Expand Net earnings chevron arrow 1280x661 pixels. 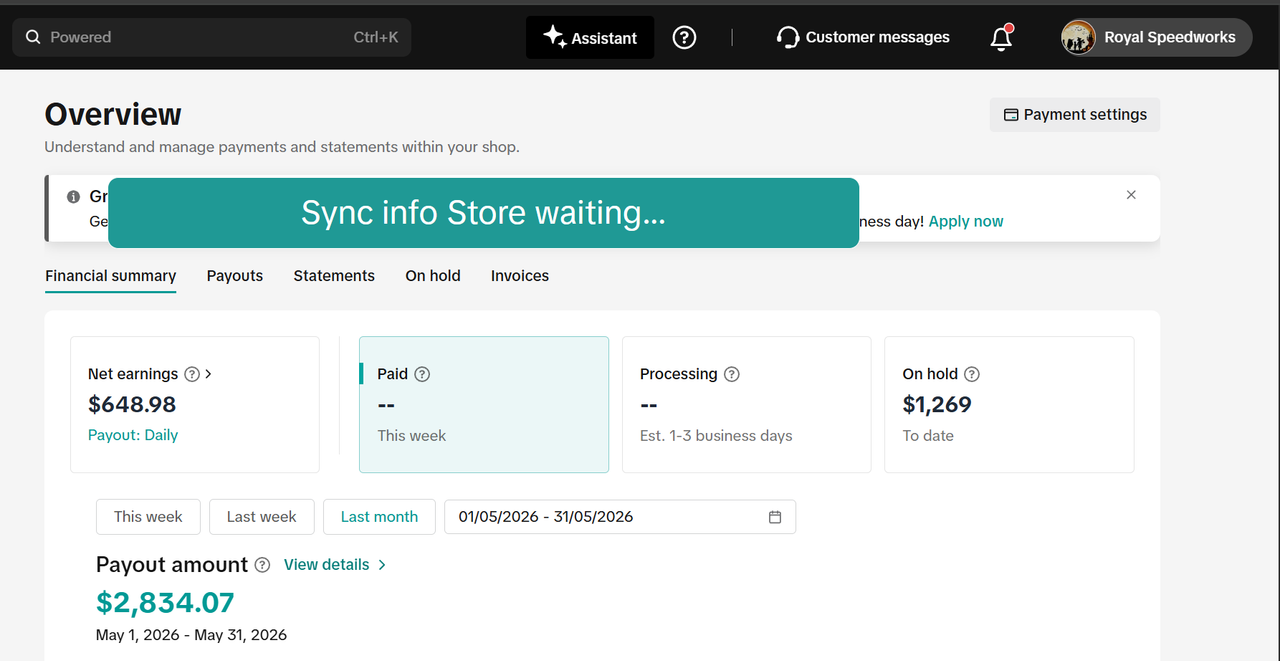click(208, 374)
